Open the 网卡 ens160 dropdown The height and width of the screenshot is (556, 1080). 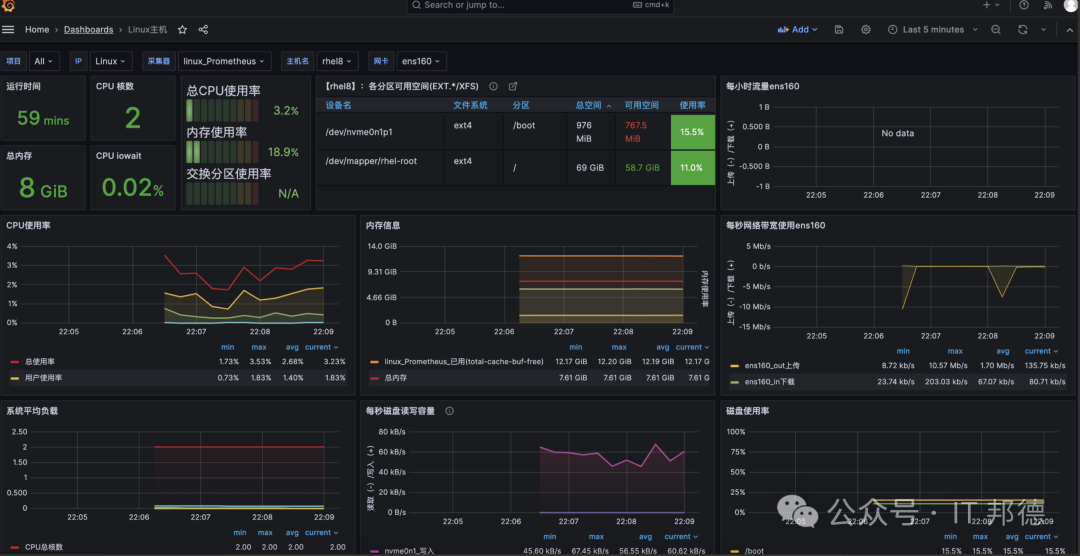pyautogui.click(x=422, y=61)
